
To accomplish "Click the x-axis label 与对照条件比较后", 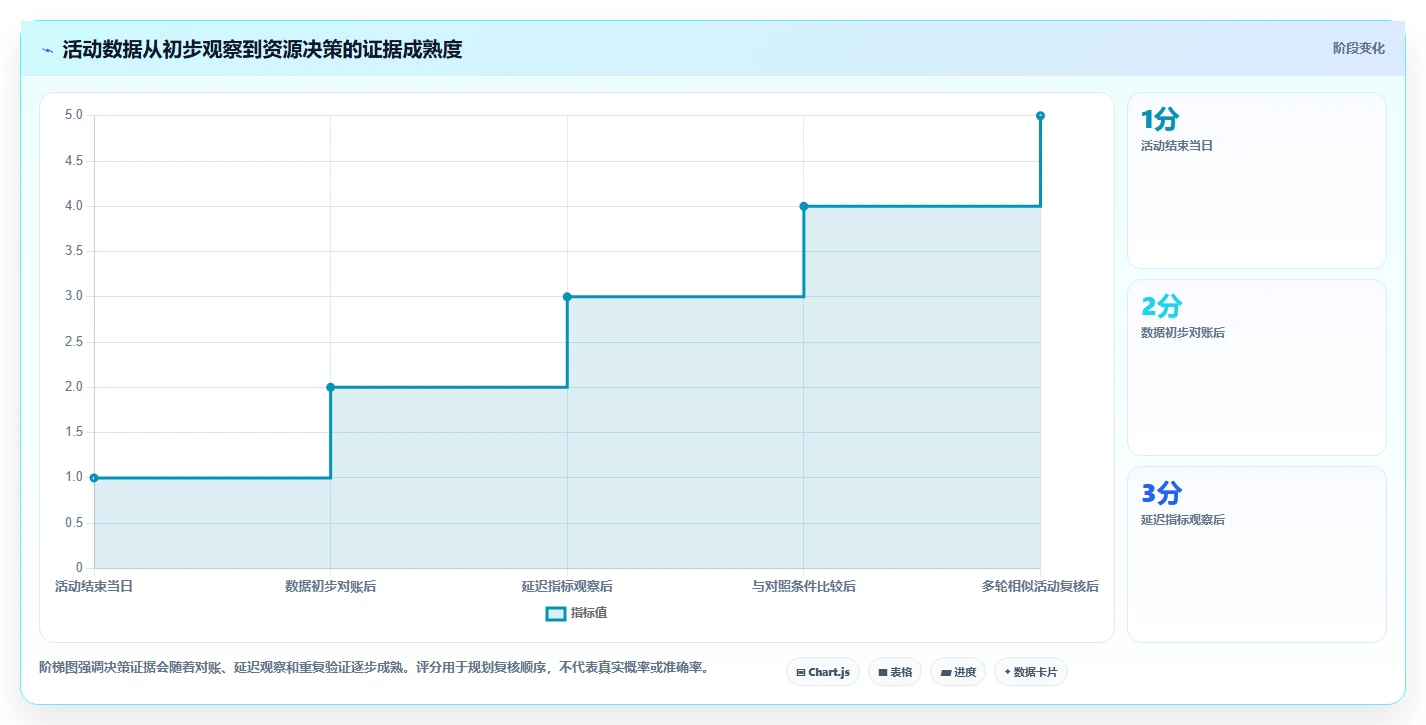I will click(x=804, y=586).
